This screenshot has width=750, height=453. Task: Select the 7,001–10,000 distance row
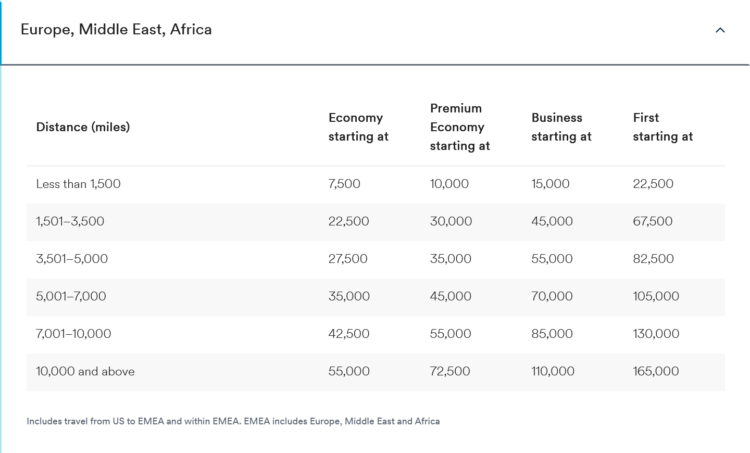(375, 334)
